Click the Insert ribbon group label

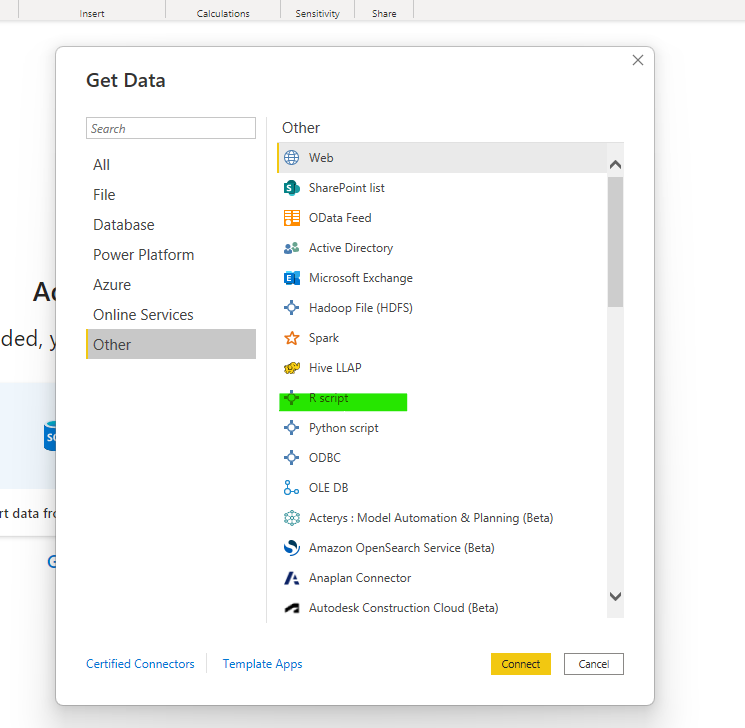click(92, 14)
